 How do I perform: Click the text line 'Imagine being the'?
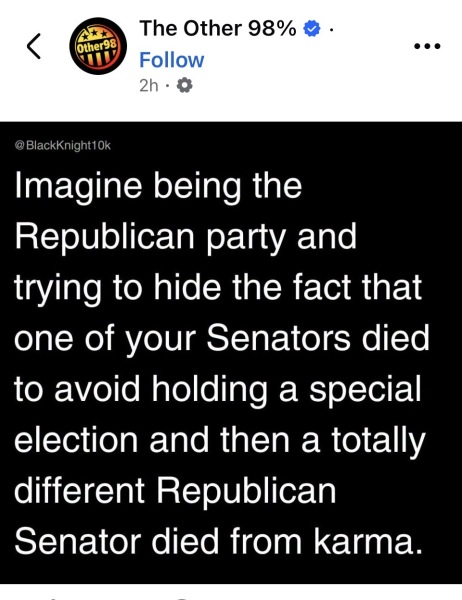[158, 186]
